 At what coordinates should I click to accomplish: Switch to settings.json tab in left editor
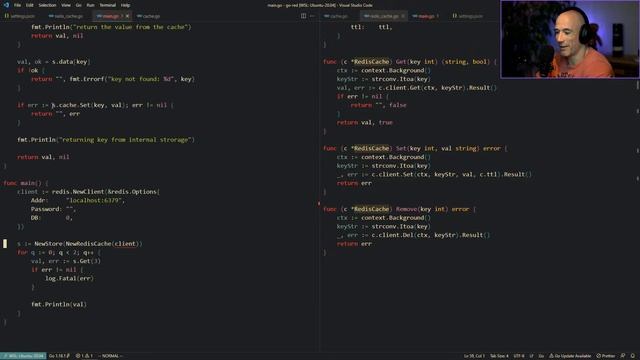pos(20,16)
